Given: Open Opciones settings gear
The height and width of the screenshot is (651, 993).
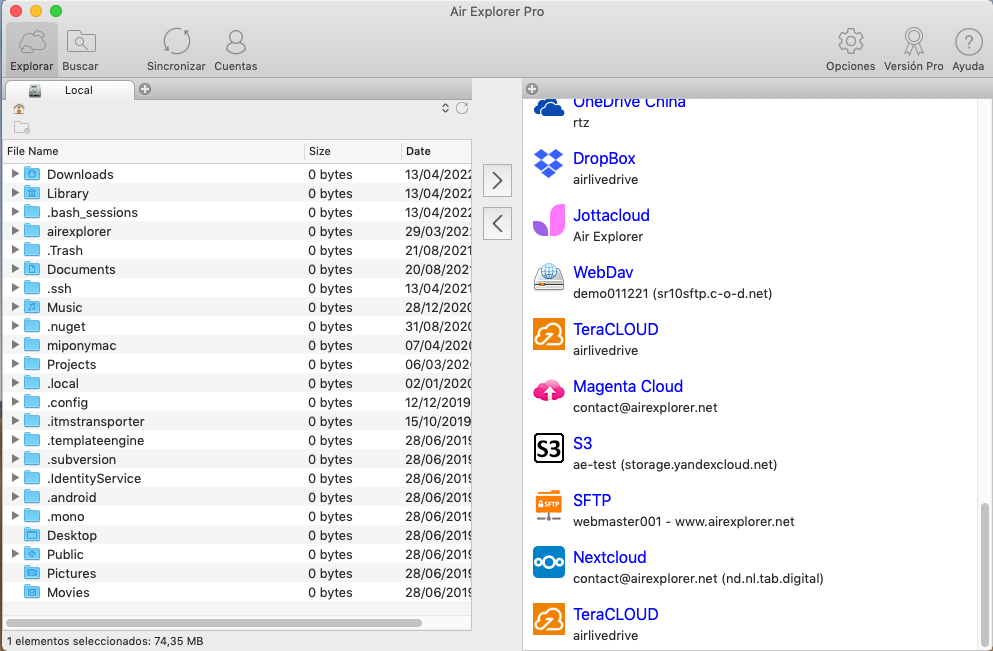Looking at the screenshot, I should point(851,49).
